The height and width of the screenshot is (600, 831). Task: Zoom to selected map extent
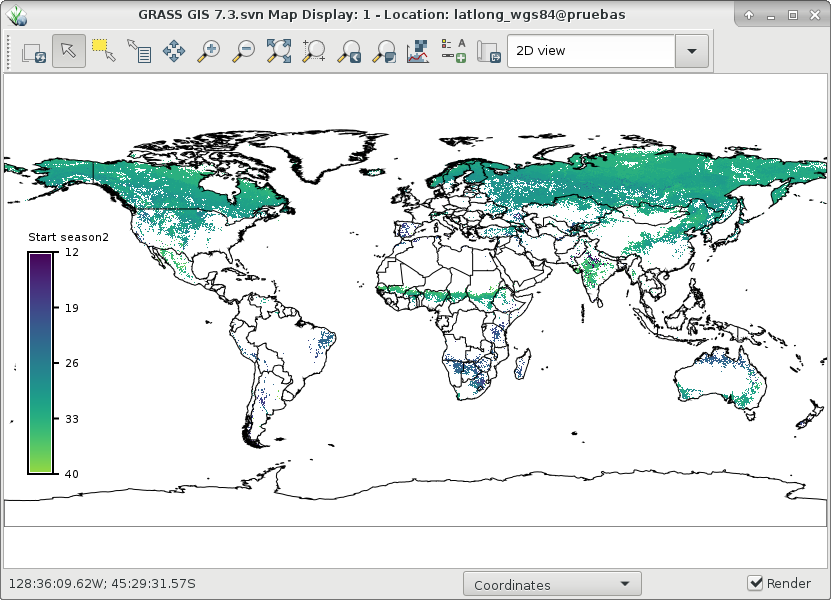click(279, 52)
